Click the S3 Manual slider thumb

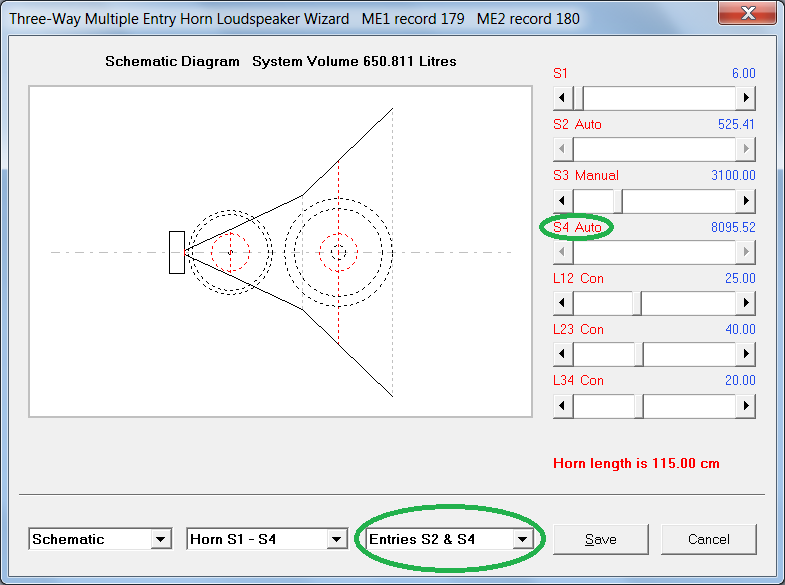tap(618, 201)
